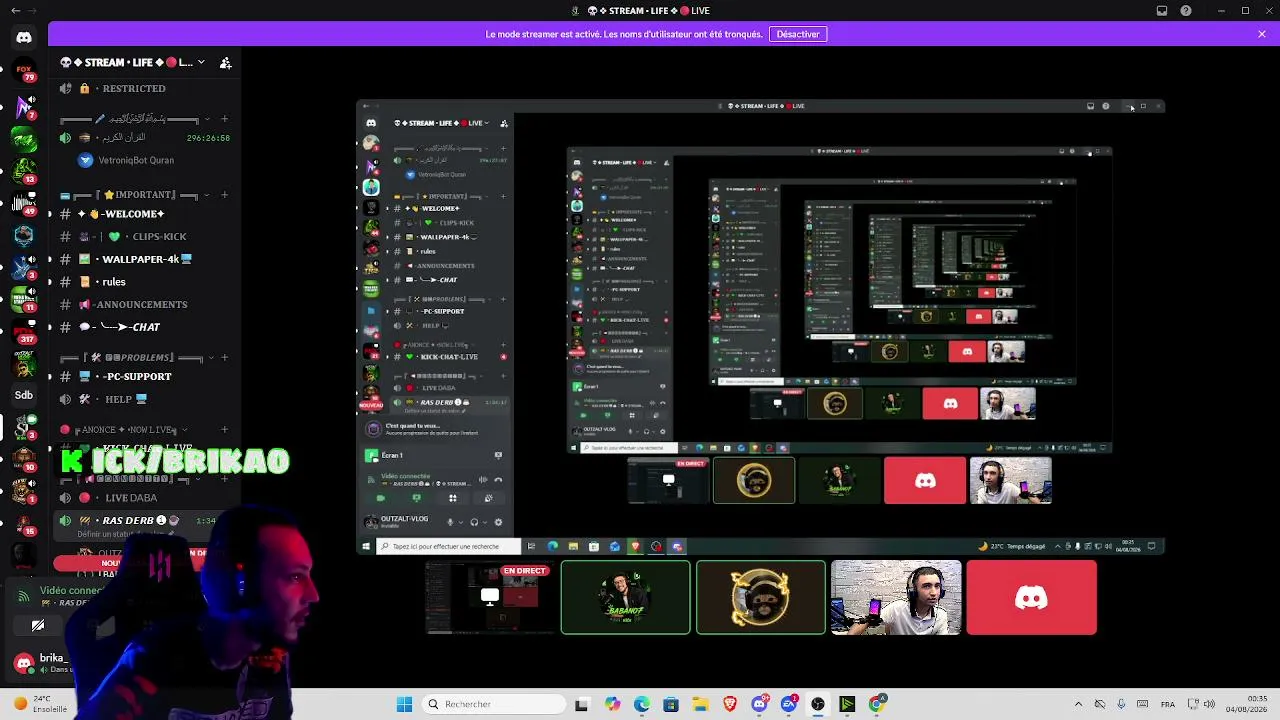1280x720 pixels.
Task: Select the BABANOT participant tile
Action: click(x=625, y=598)
